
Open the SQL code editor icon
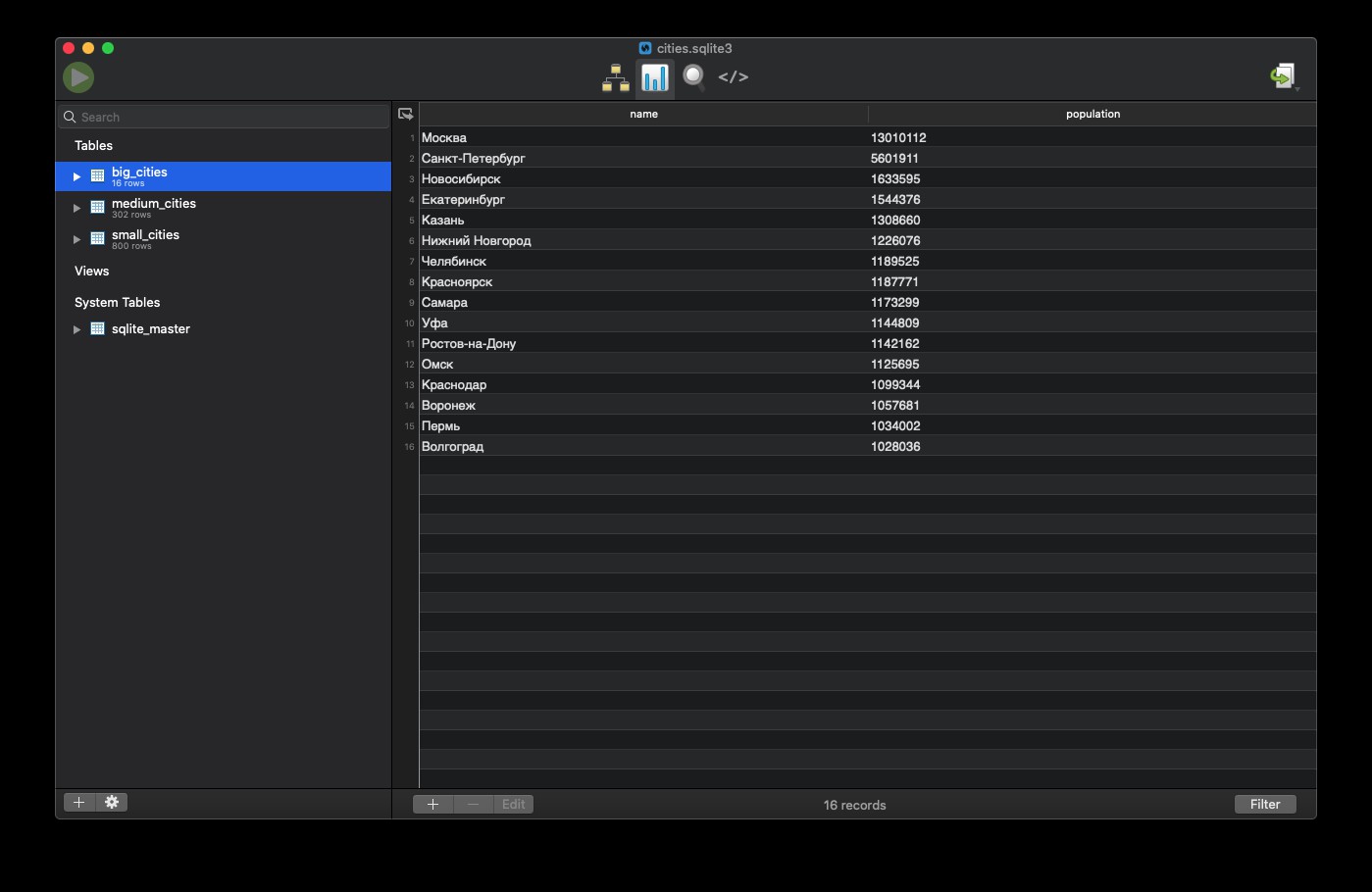733,76
